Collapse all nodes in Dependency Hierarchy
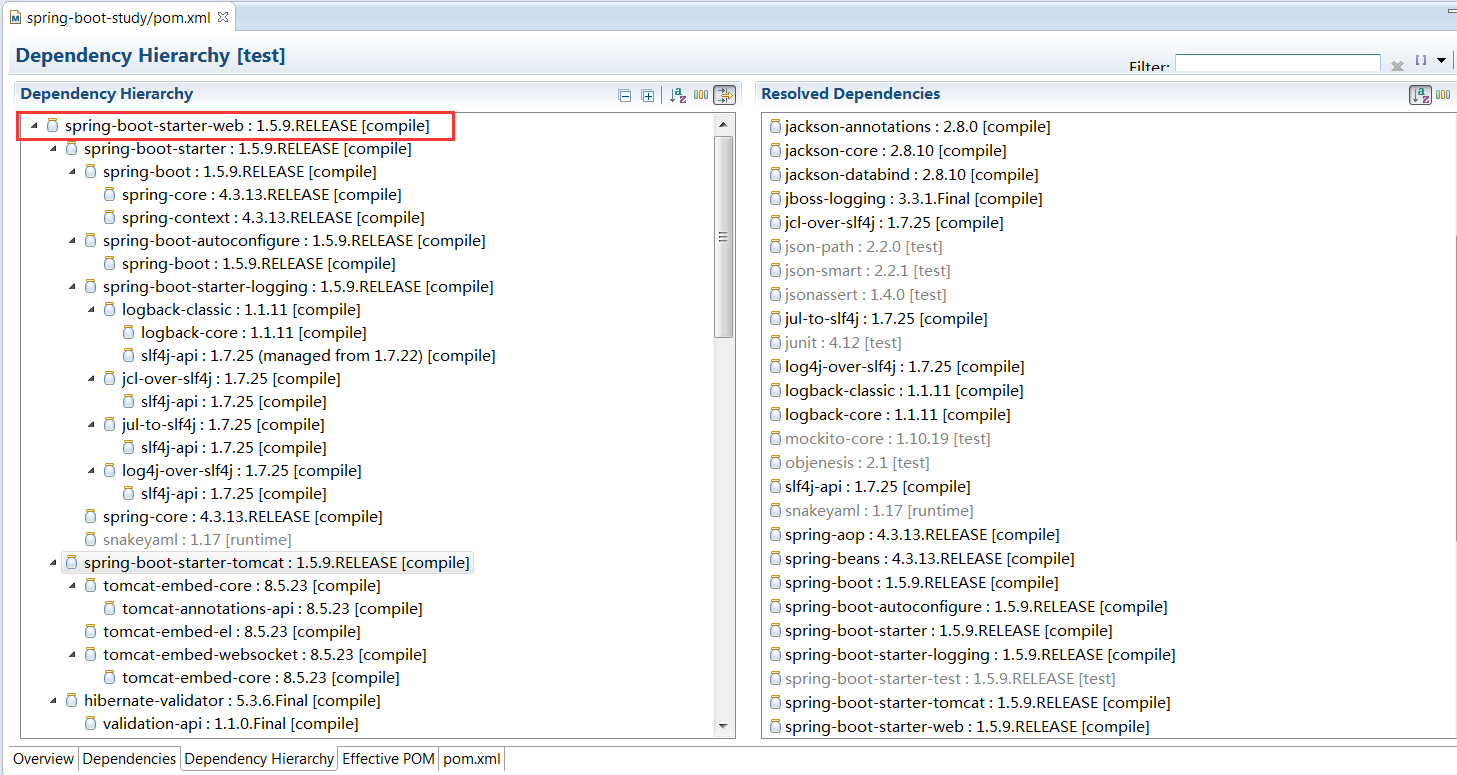1457x775 pixels. [x=625, y=96]
